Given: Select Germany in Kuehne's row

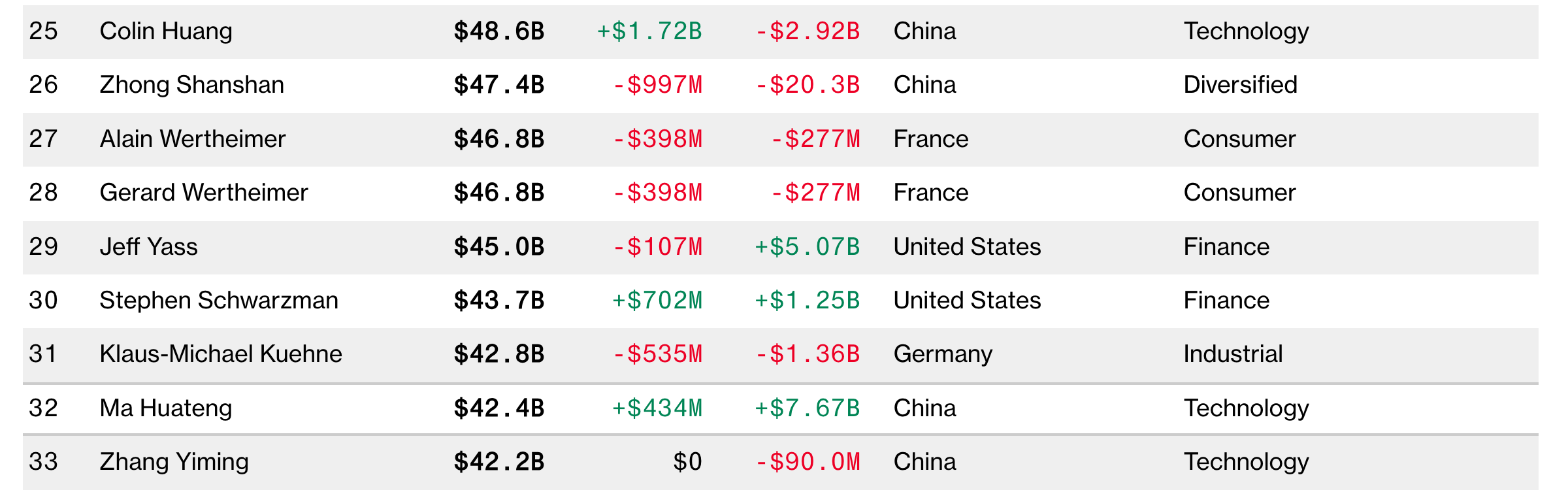Looking at the screenshot, I should click(x=943, y=354).
